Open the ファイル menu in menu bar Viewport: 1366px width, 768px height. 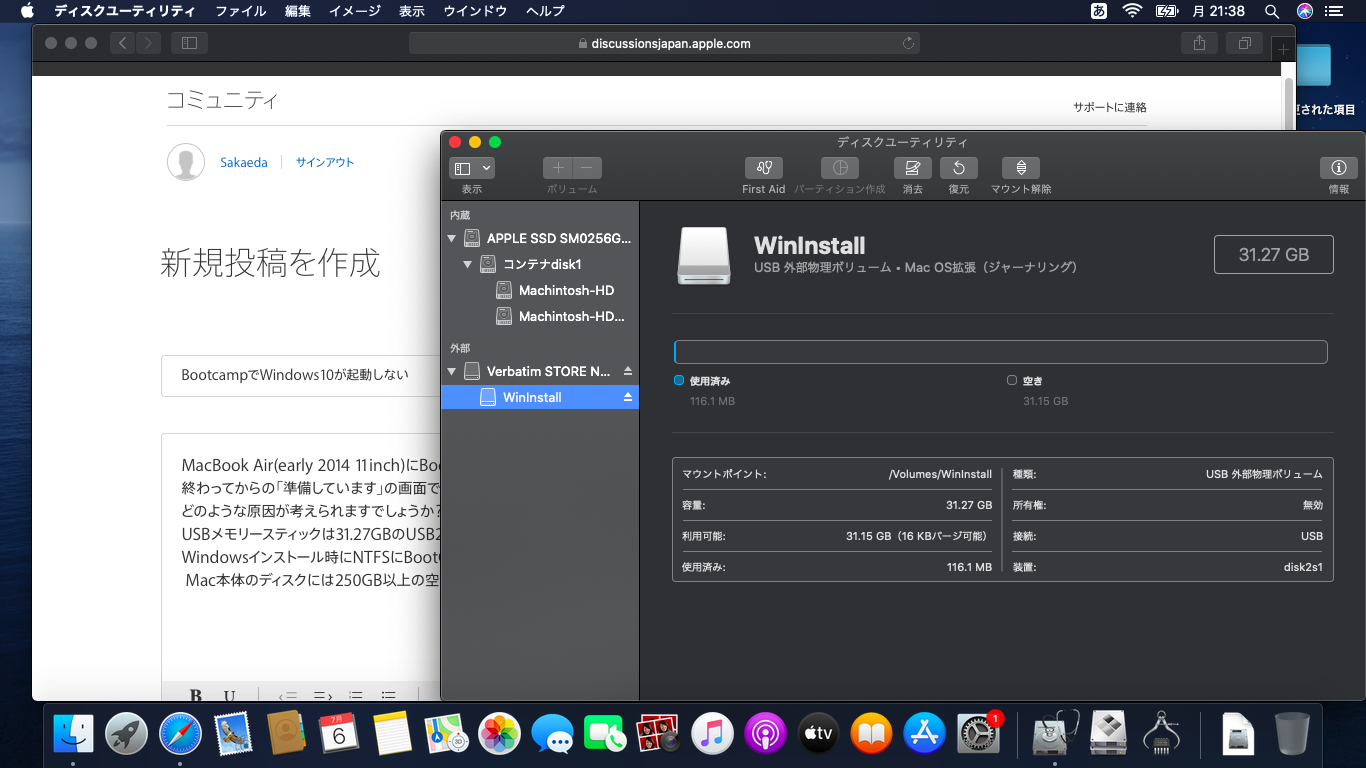click(x=240, y=11)
